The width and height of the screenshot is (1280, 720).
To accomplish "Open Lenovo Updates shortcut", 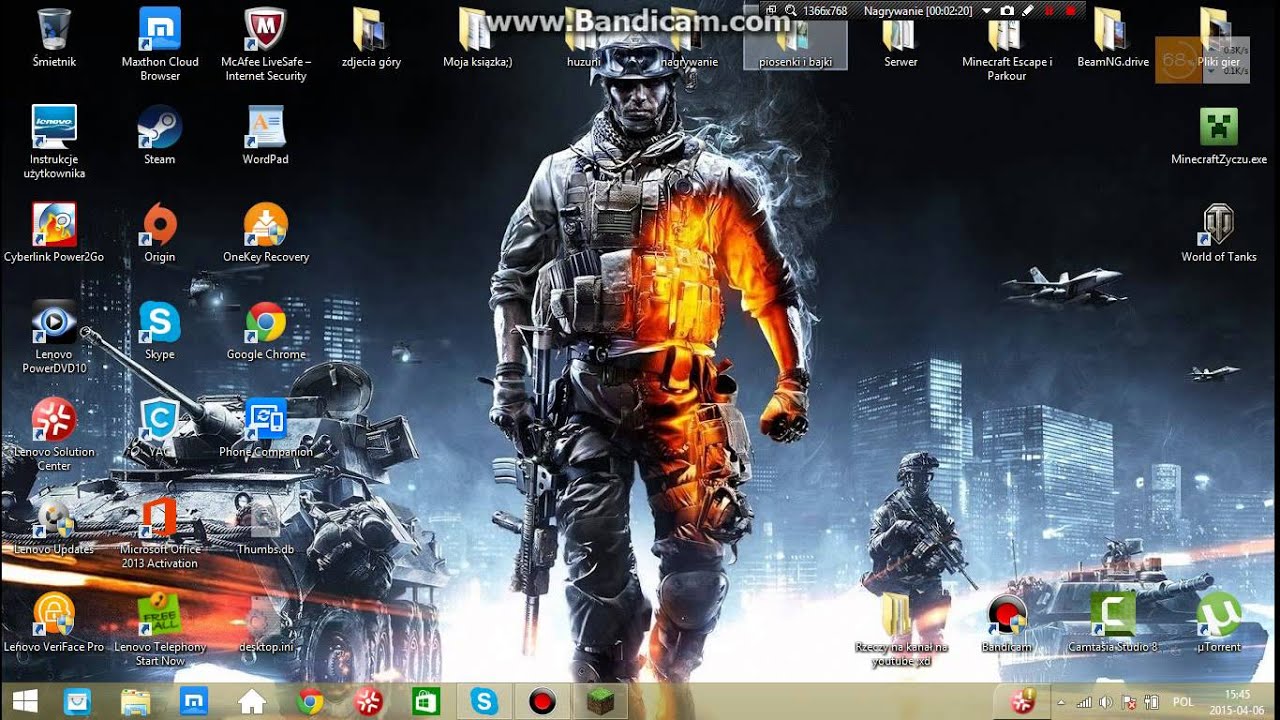I will tap(54, 526).
